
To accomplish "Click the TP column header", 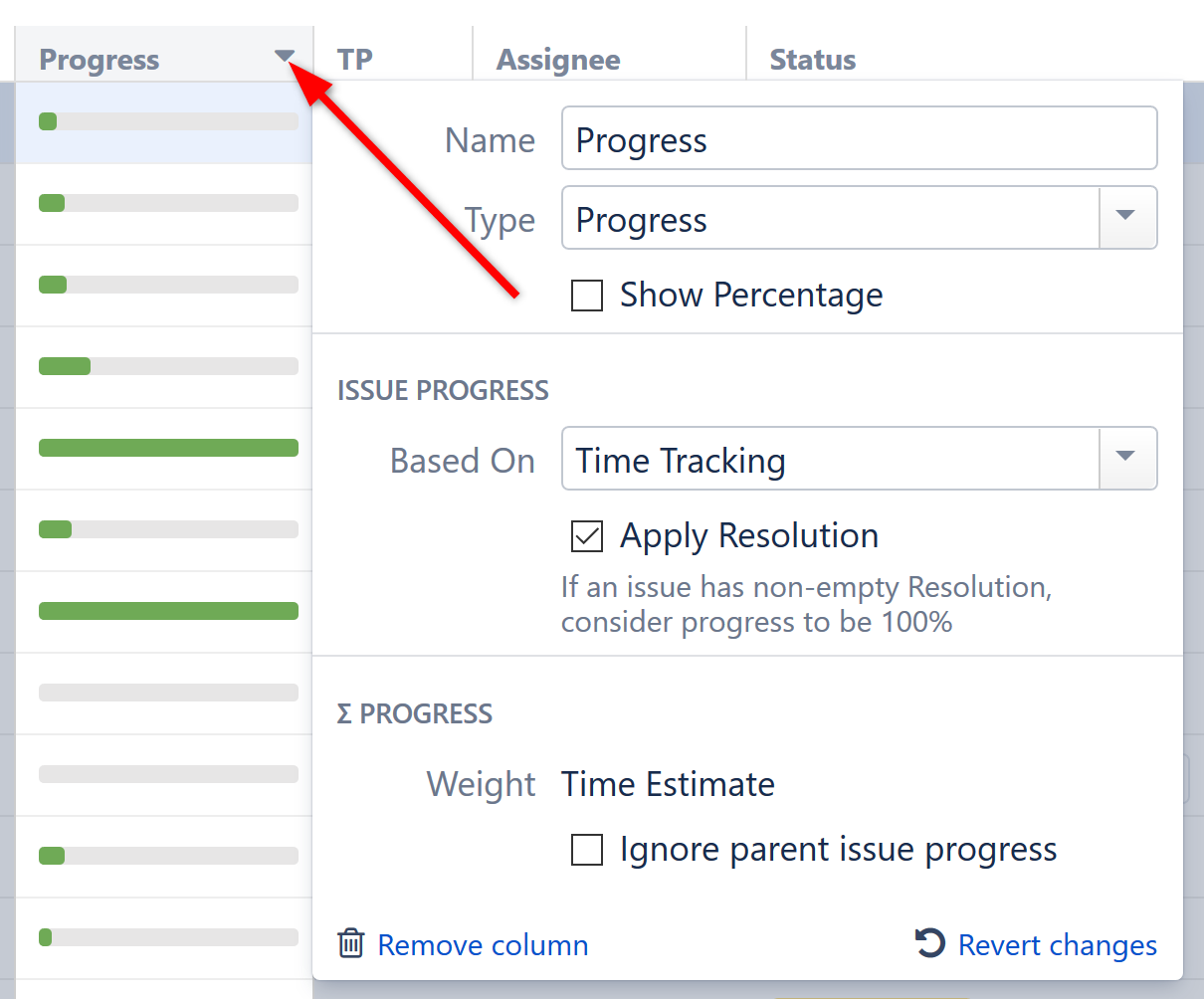I will (355, 60).
